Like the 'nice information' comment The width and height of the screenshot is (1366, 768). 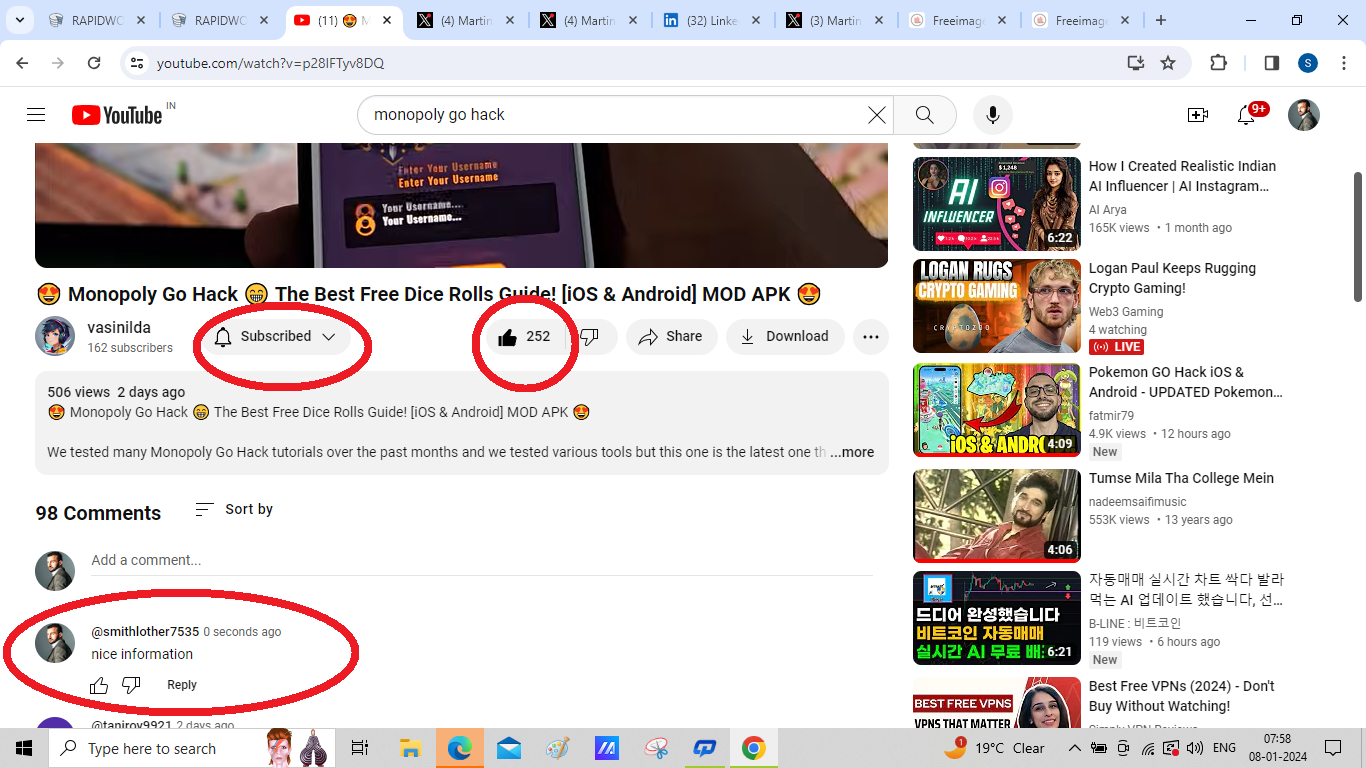(99, 685)
